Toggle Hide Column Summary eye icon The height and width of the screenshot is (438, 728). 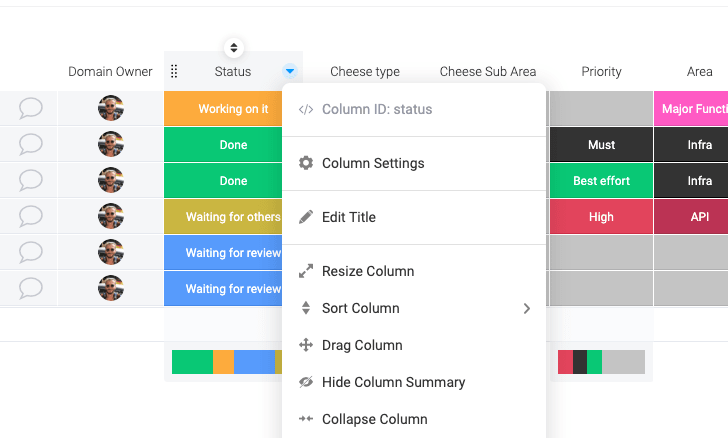pyautogui.click(x=306, y=382)
